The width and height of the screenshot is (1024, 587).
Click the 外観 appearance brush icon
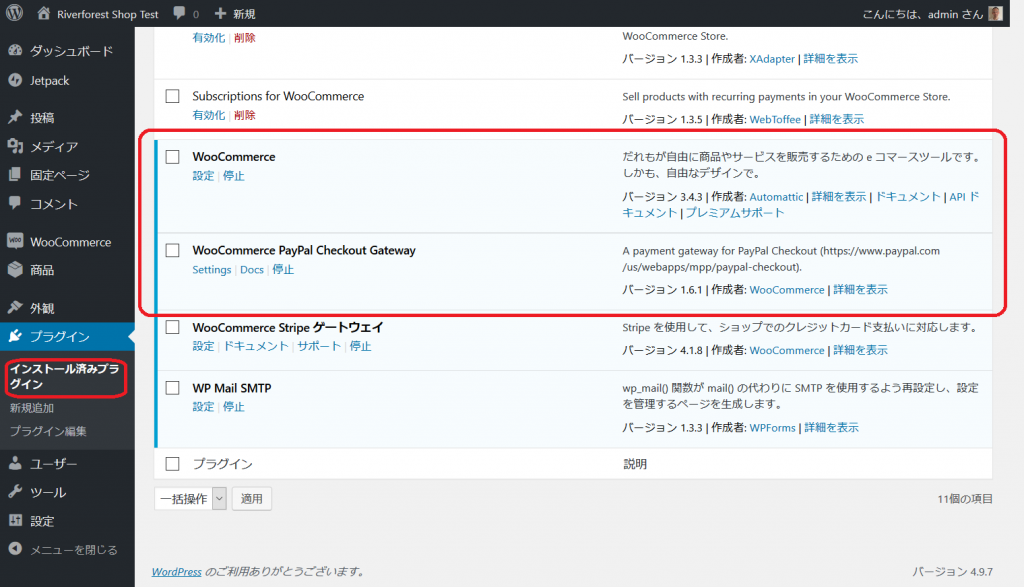[x=15, y=308]
